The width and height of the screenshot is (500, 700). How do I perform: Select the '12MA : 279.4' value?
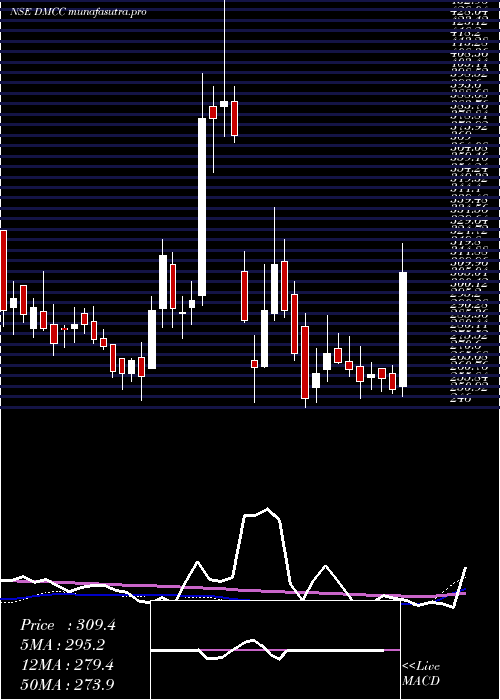(67, 665)
